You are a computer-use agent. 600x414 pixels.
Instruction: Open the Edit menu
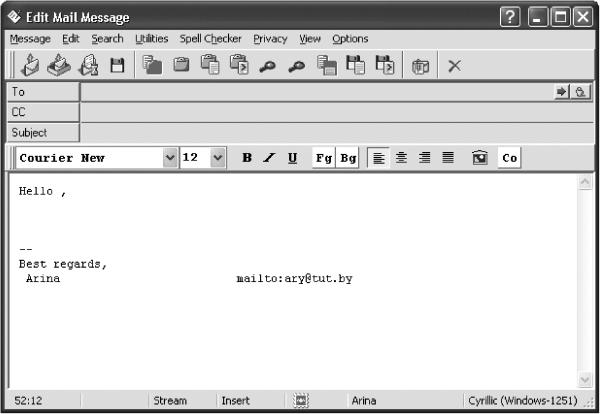pos(71,39)
